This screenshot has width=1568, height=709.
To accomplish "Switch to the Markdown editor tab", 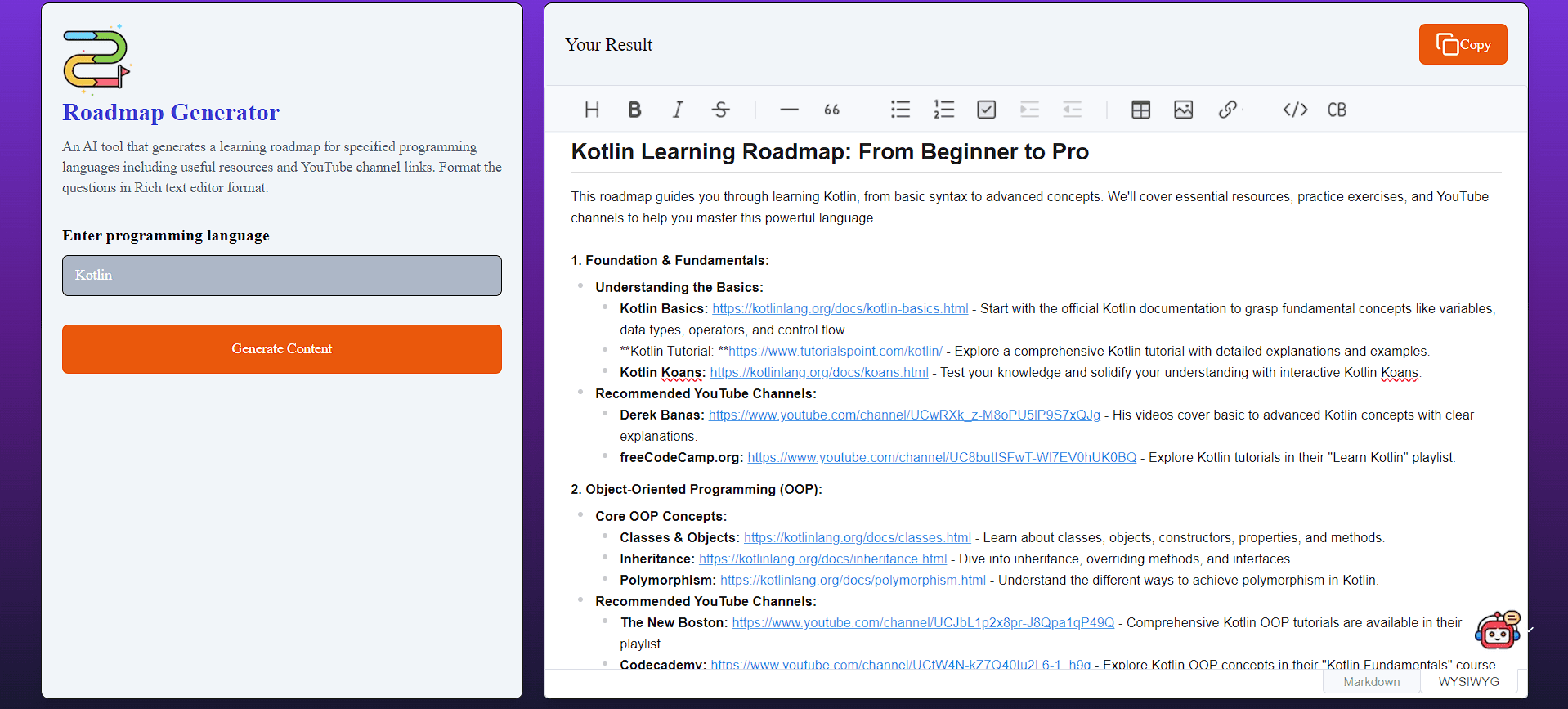I will 1371,682.
